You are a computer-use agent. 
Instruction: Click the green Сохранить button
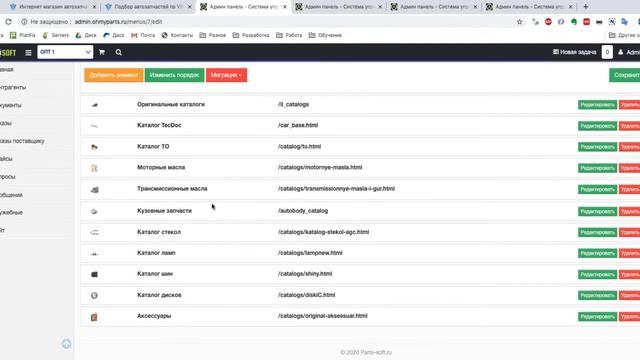coord(625,75)
